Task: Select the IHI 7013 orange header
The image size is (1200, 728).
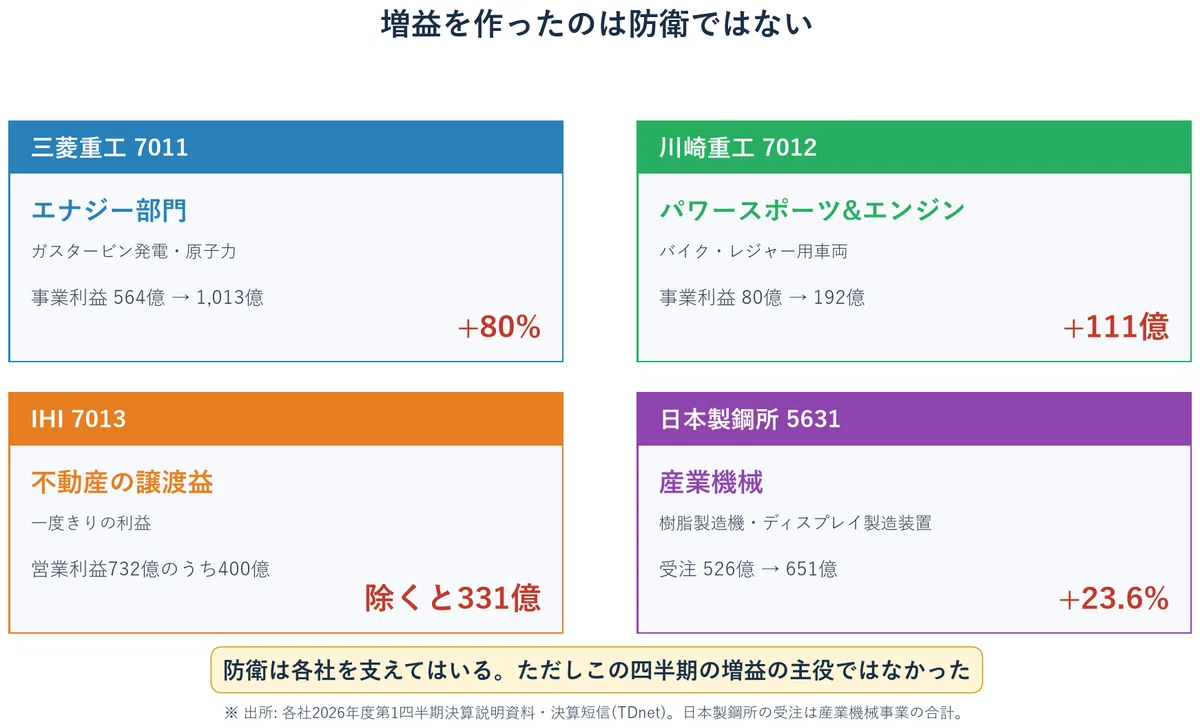Action: click(286, 419)
